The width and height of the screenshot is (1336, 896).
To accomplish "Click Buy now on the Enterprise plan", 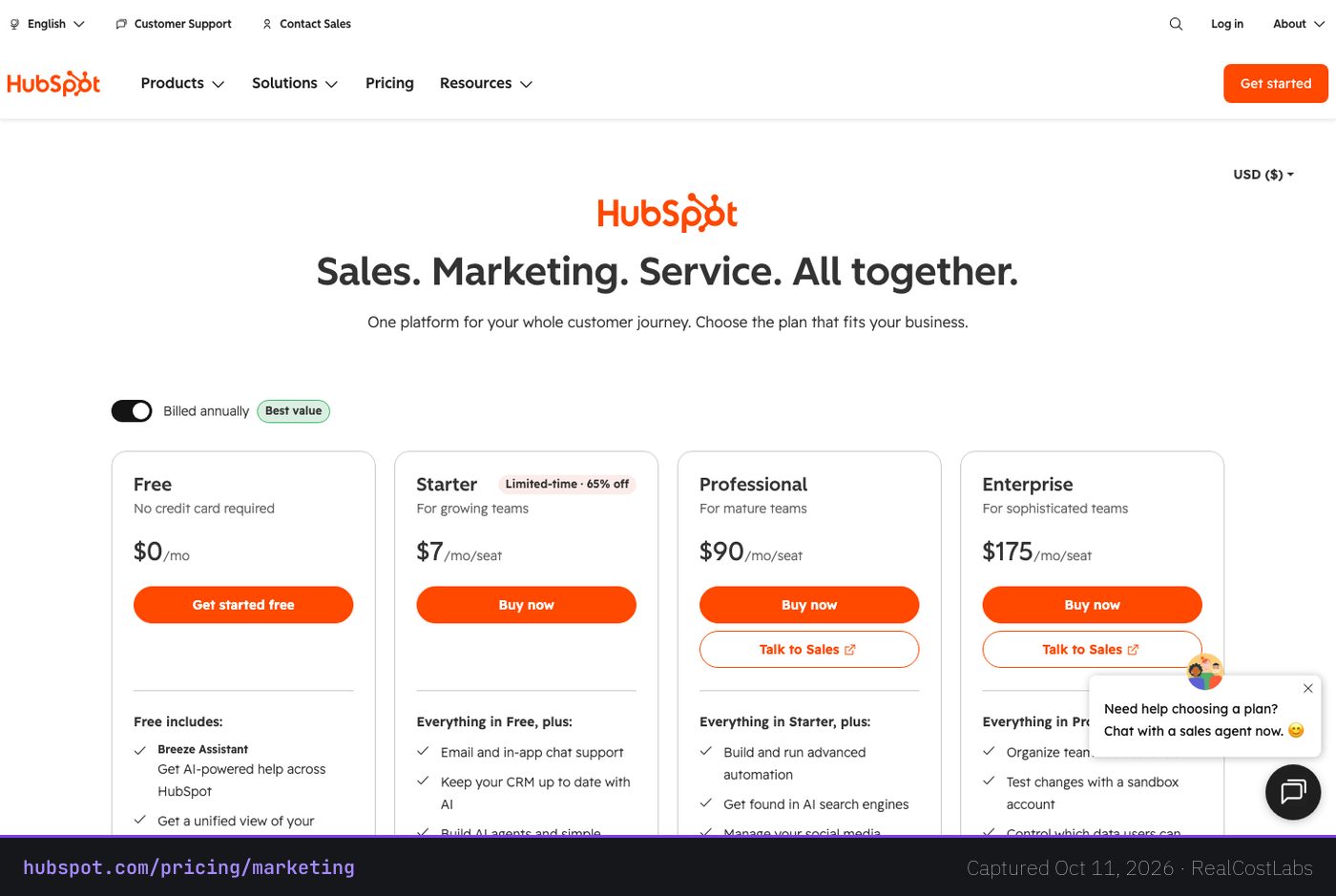I will (1092, 605).
